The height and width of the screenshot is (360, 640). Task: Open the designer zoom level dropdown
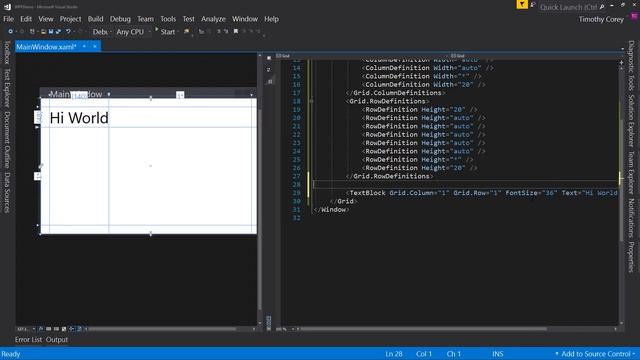click(x=26, y=329)
